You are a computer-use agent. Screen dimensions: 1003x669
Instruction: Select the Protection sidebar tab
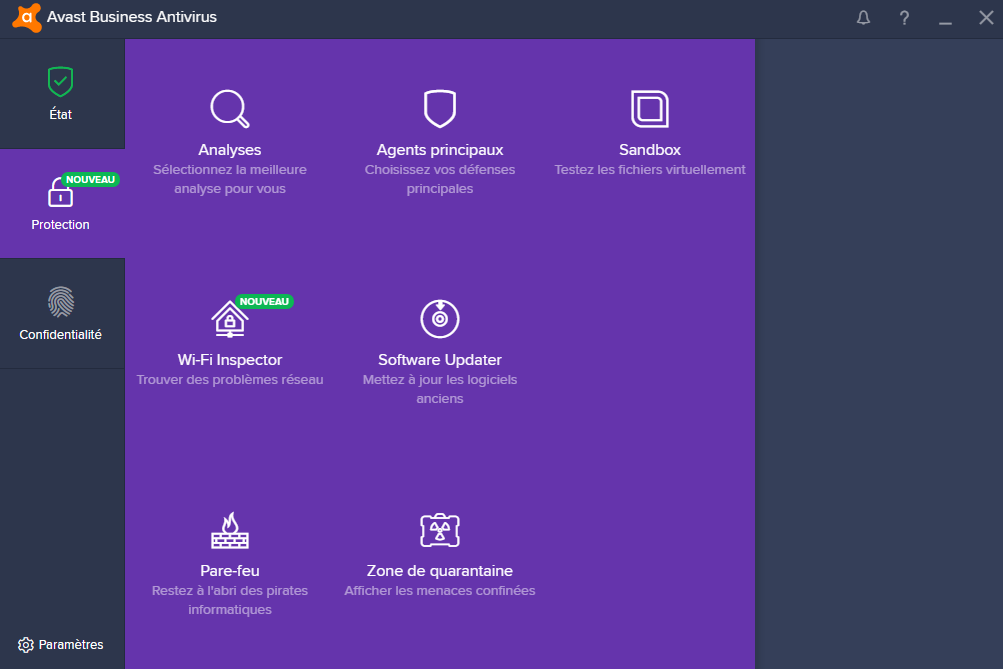(x=61, y=204)
